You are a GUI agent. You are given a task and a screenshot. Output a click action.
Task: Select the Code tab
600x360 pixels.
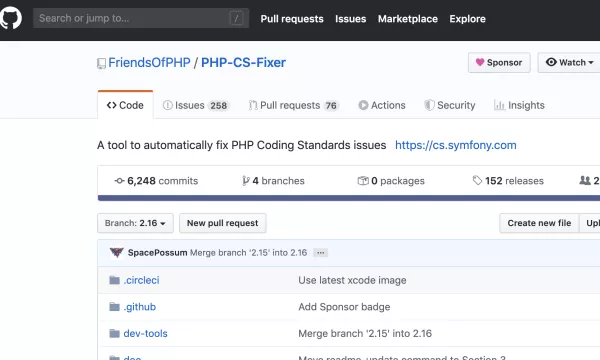(125, 105)
